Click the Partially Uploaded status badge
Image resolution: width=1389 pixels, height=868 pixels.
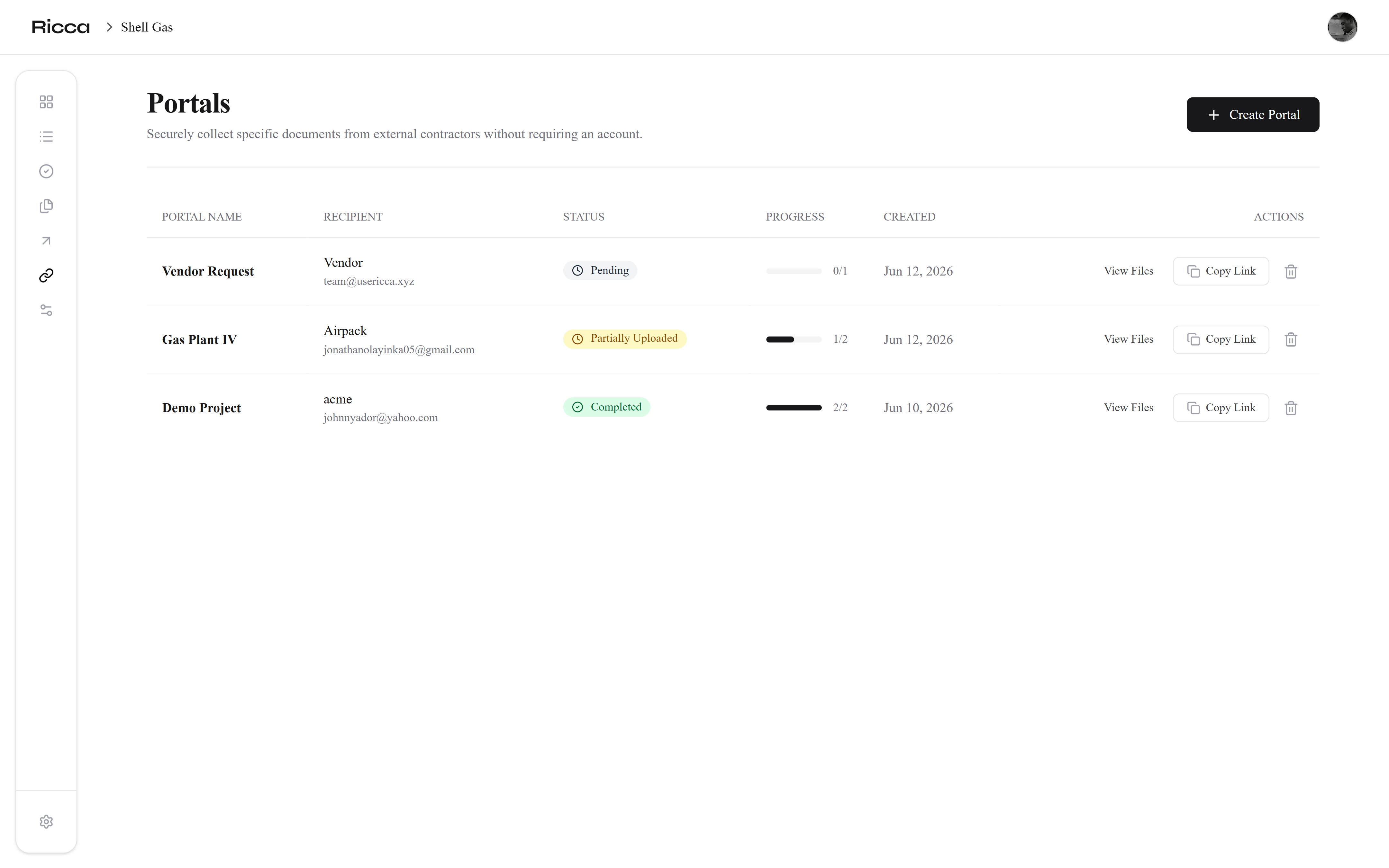624,339
